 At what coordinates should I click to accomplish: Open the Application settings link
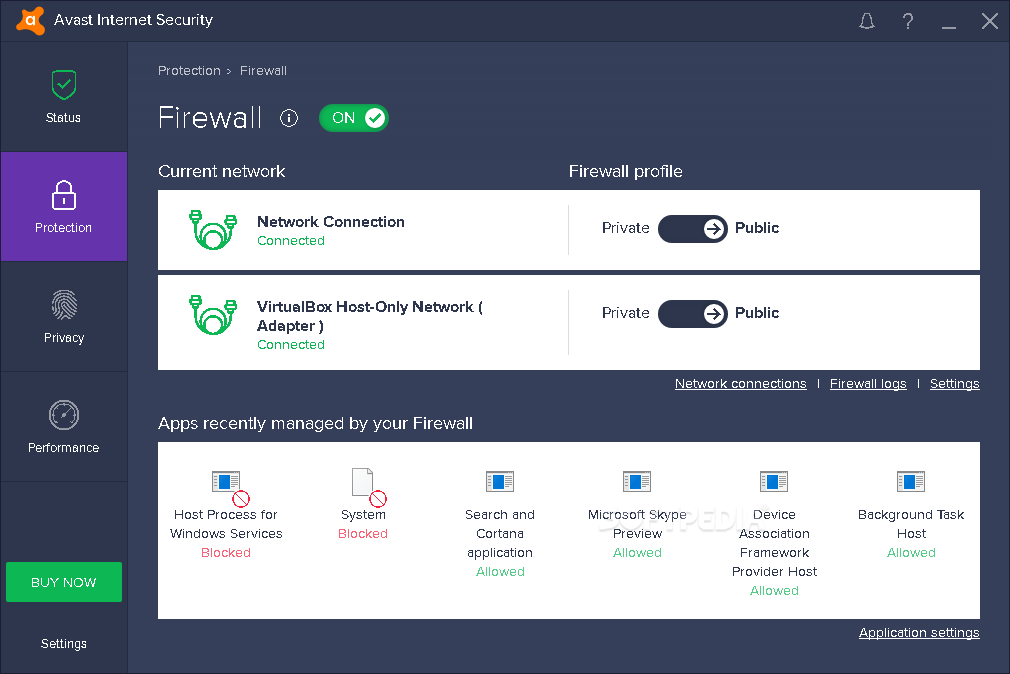pos(919,633)
